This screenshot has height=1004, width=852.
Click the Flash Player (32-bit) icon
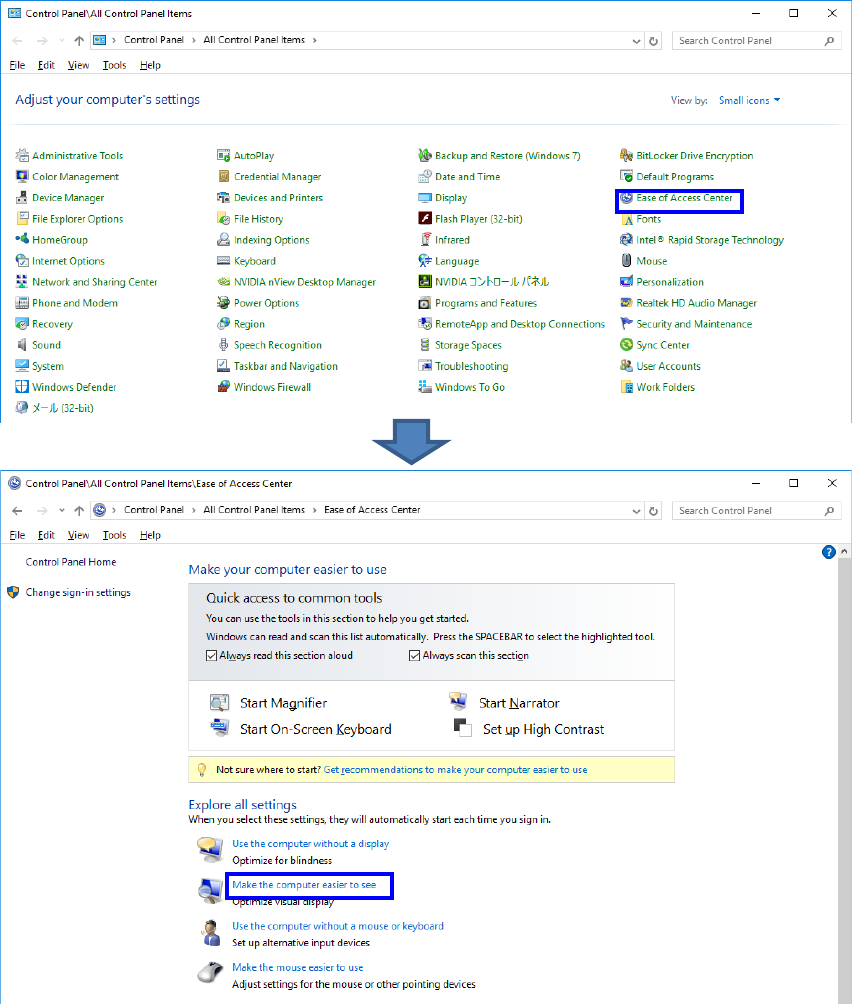[424, 218]
